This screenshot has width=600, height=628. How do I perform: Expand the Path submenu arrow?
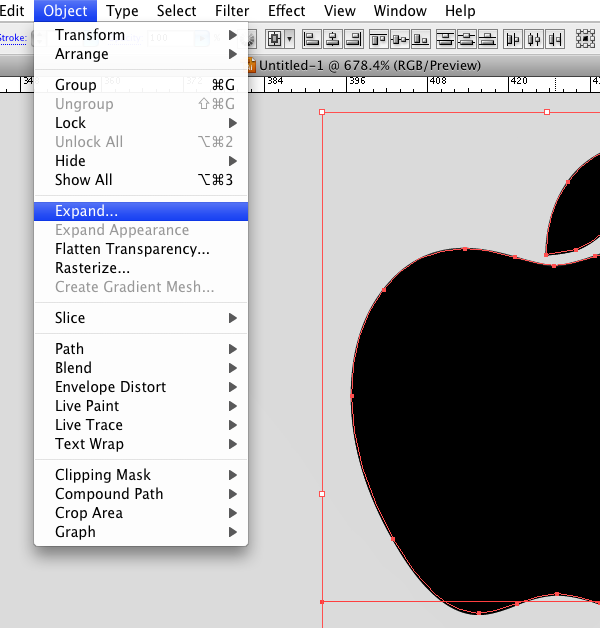[233, 349]
